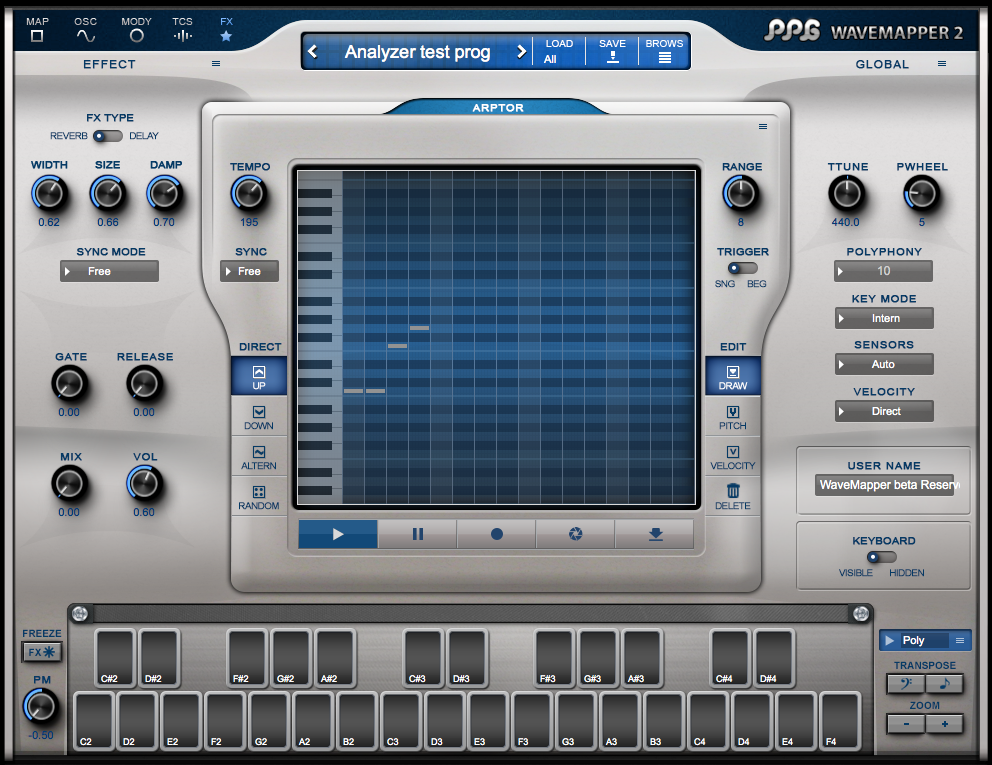Click the PWHEEL knob

point(921,194)
